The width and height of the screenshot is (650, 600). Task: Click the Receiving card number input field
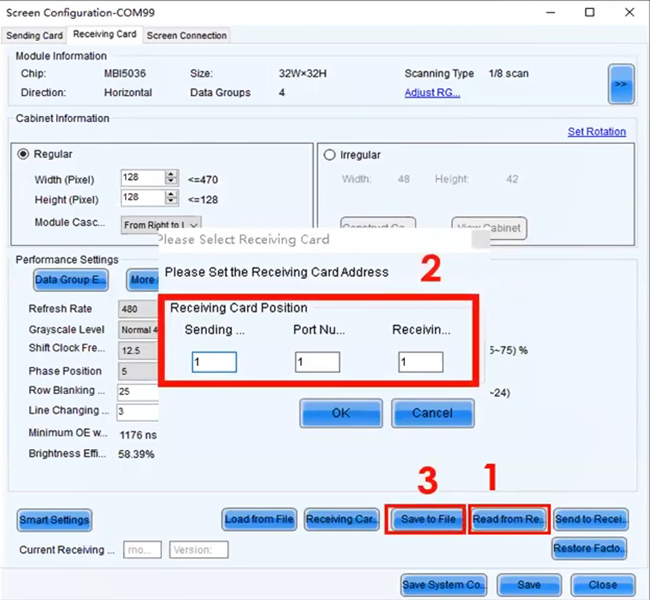coord(420,362)
